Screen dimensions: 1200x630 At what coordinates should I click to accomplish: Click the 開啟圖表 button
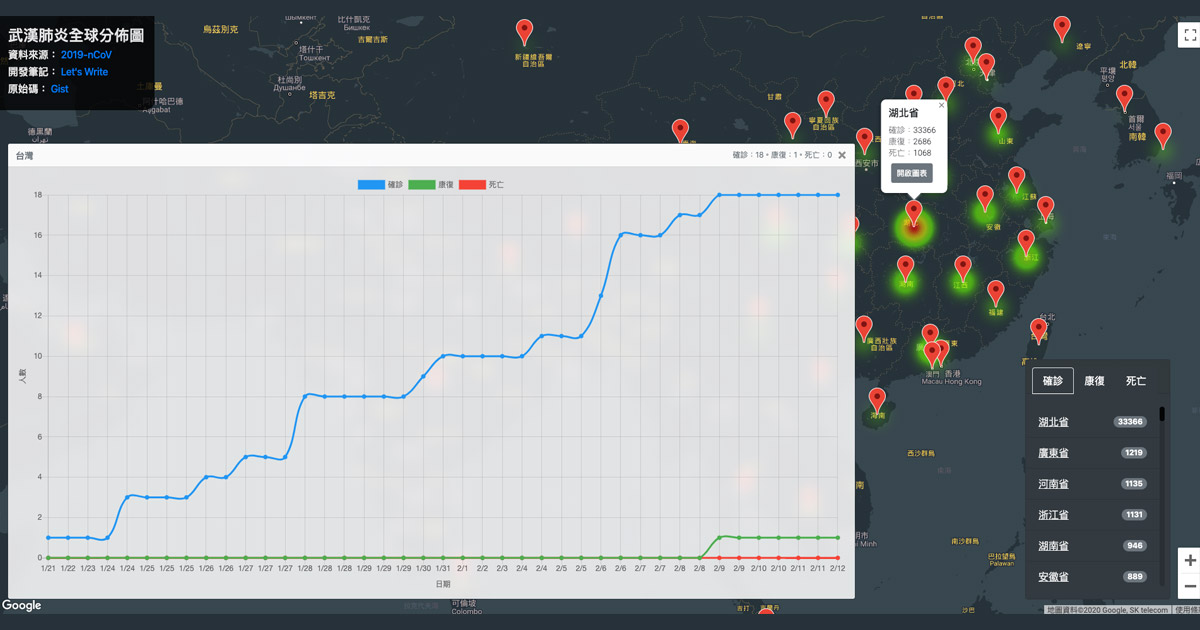[x=912, y=174]
